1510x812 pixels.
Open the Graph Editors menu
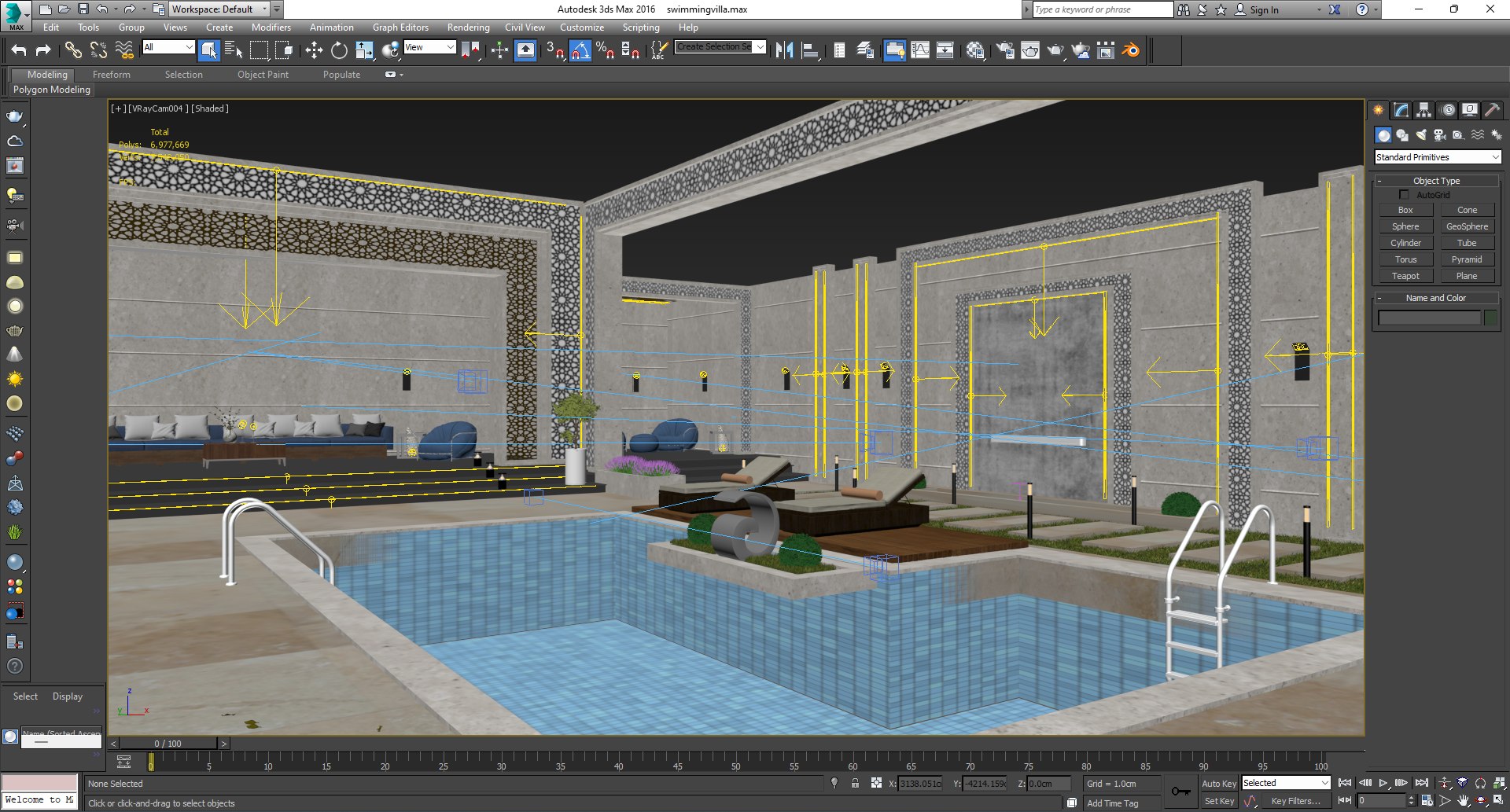click(400, 28)
